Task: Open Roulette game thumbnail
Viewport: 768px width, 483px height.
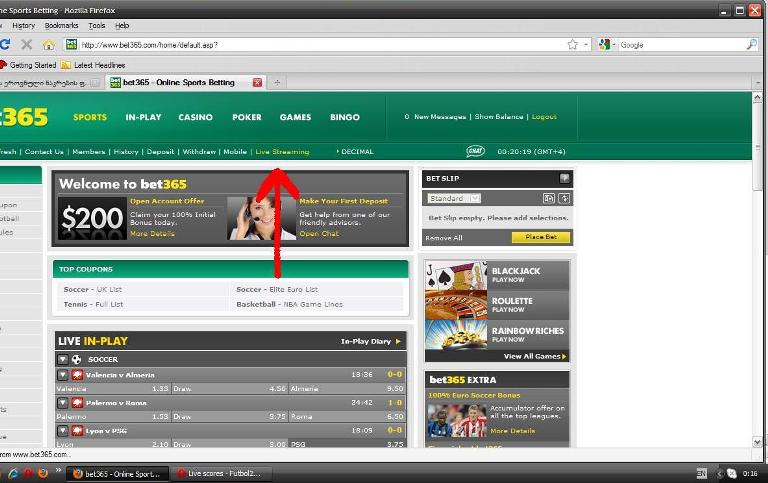Action: pos(456,305)
